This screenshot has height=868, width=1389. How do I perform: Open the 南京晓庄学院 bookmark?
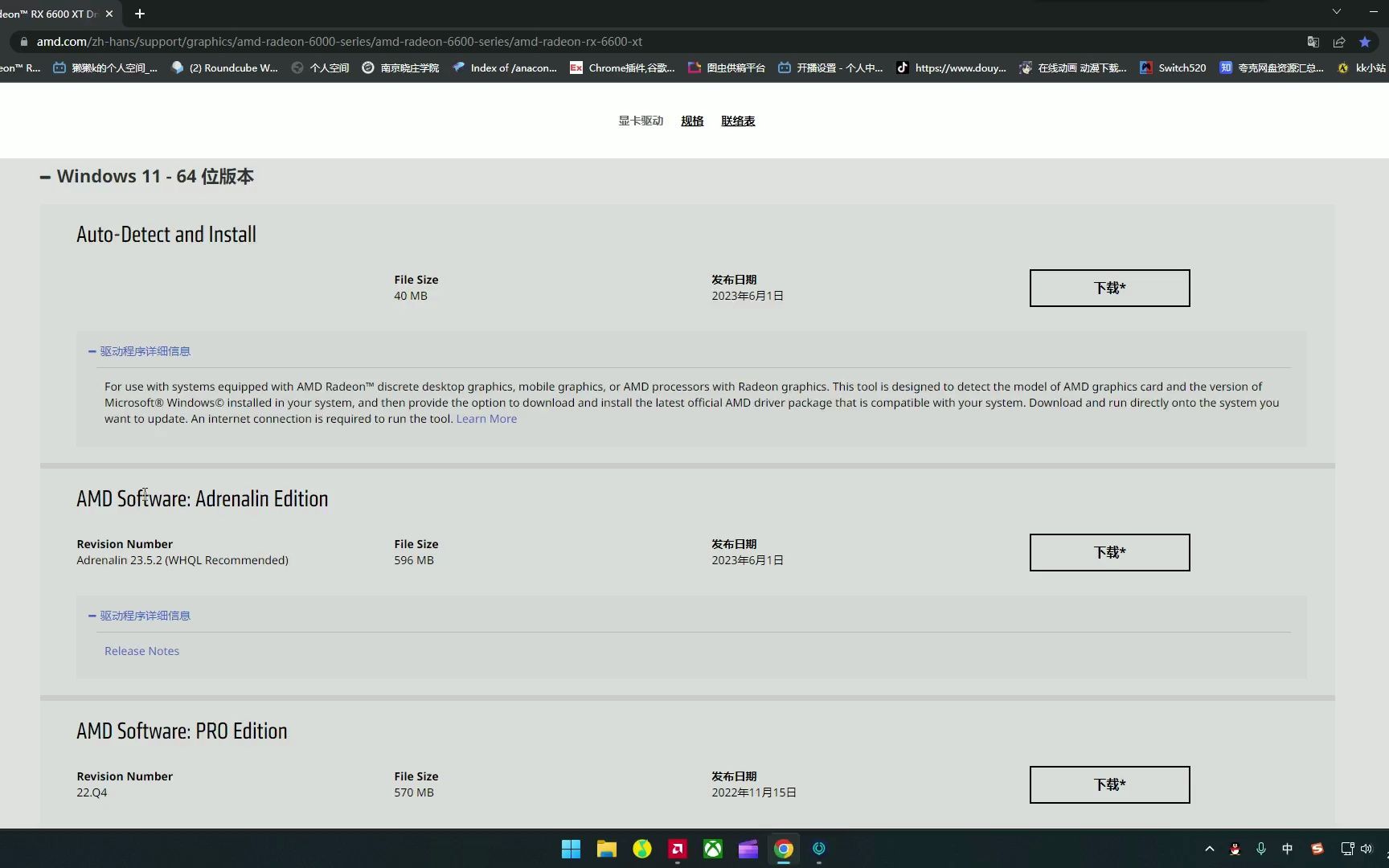[400, 68]
